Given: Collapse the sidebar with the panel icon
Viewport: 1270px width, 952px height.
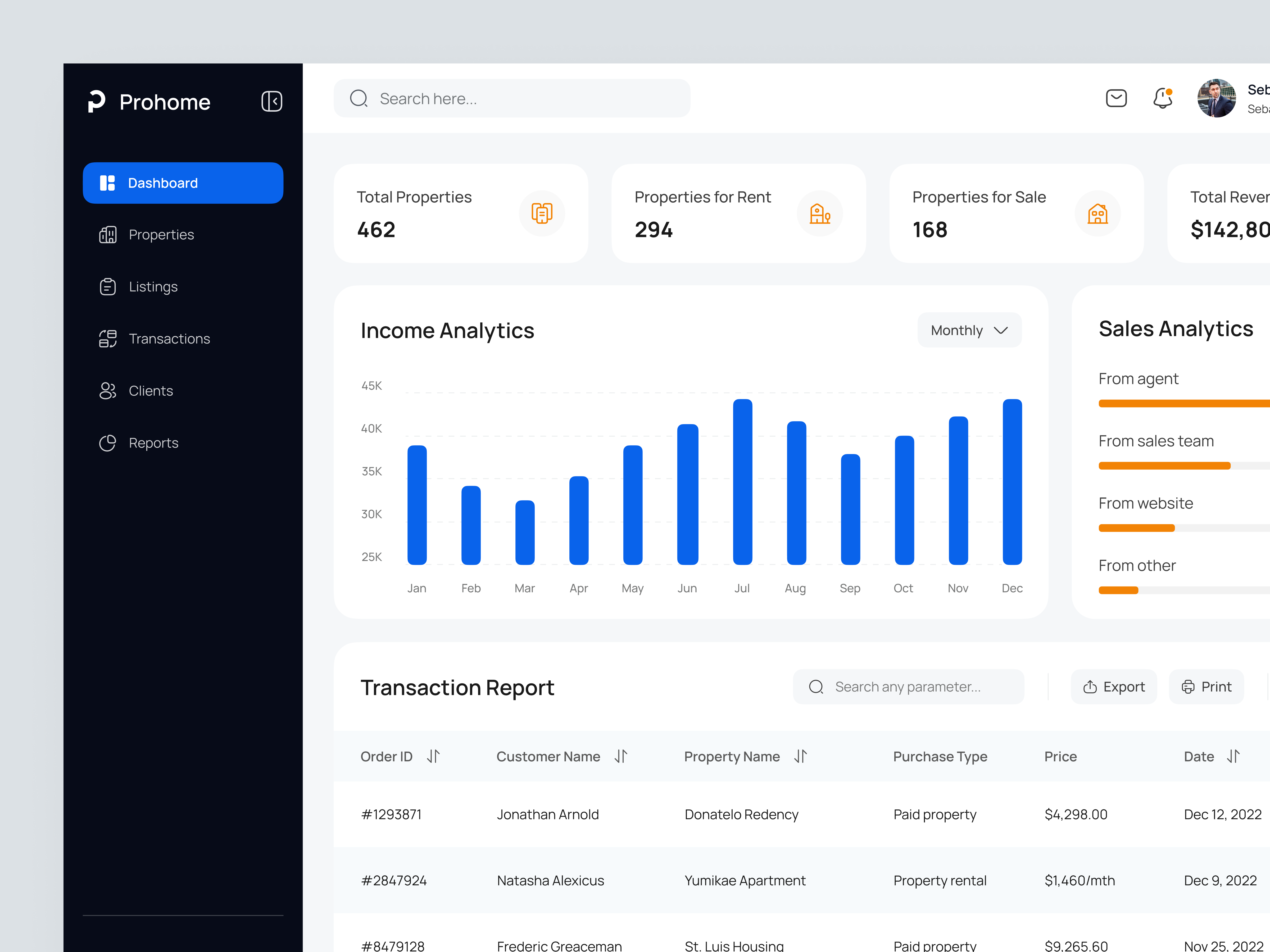Looking at the screenshot, I should (x=271, y=101).
